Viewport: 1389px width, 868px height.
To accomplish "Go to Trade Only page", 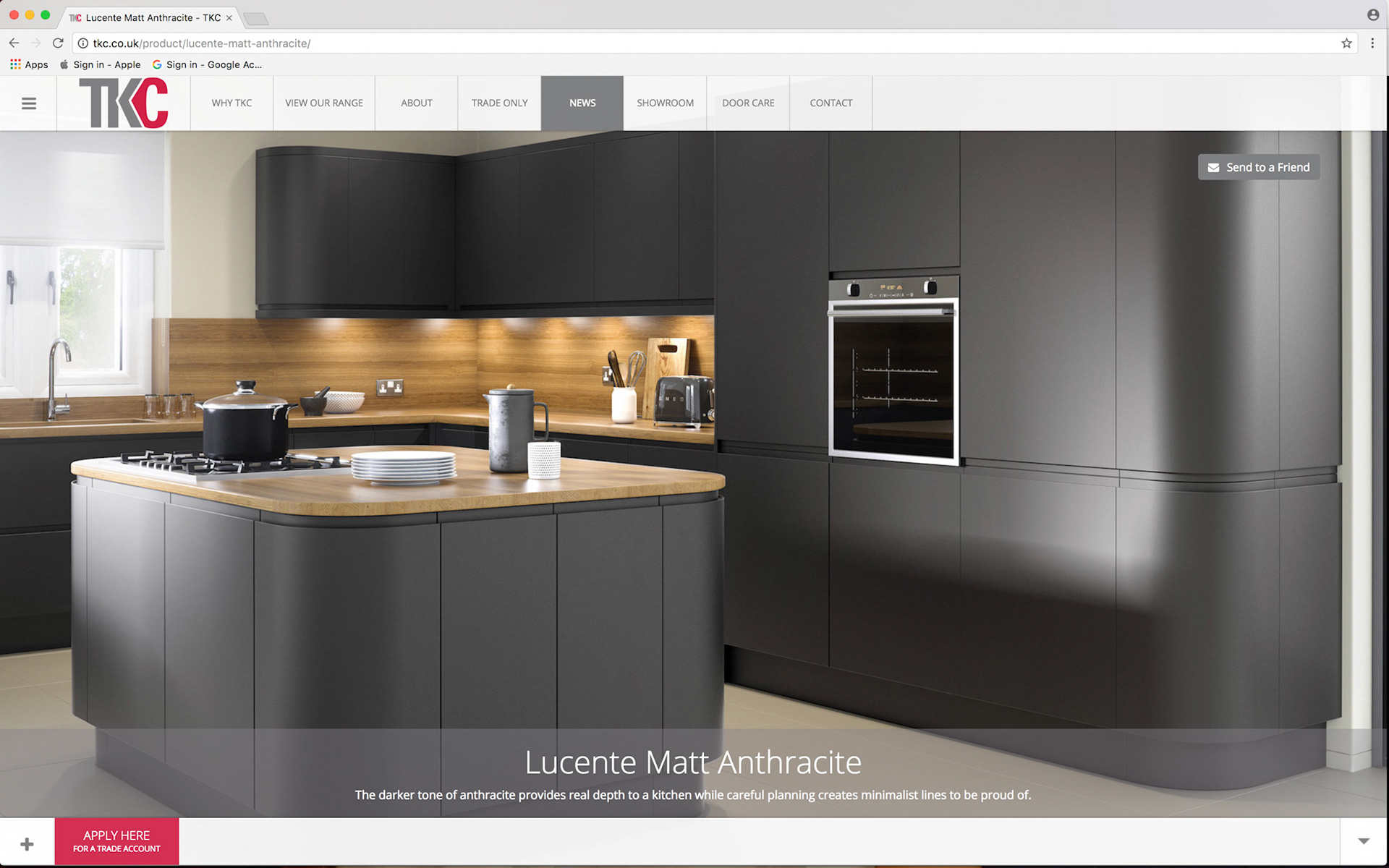I will (499, 103).
